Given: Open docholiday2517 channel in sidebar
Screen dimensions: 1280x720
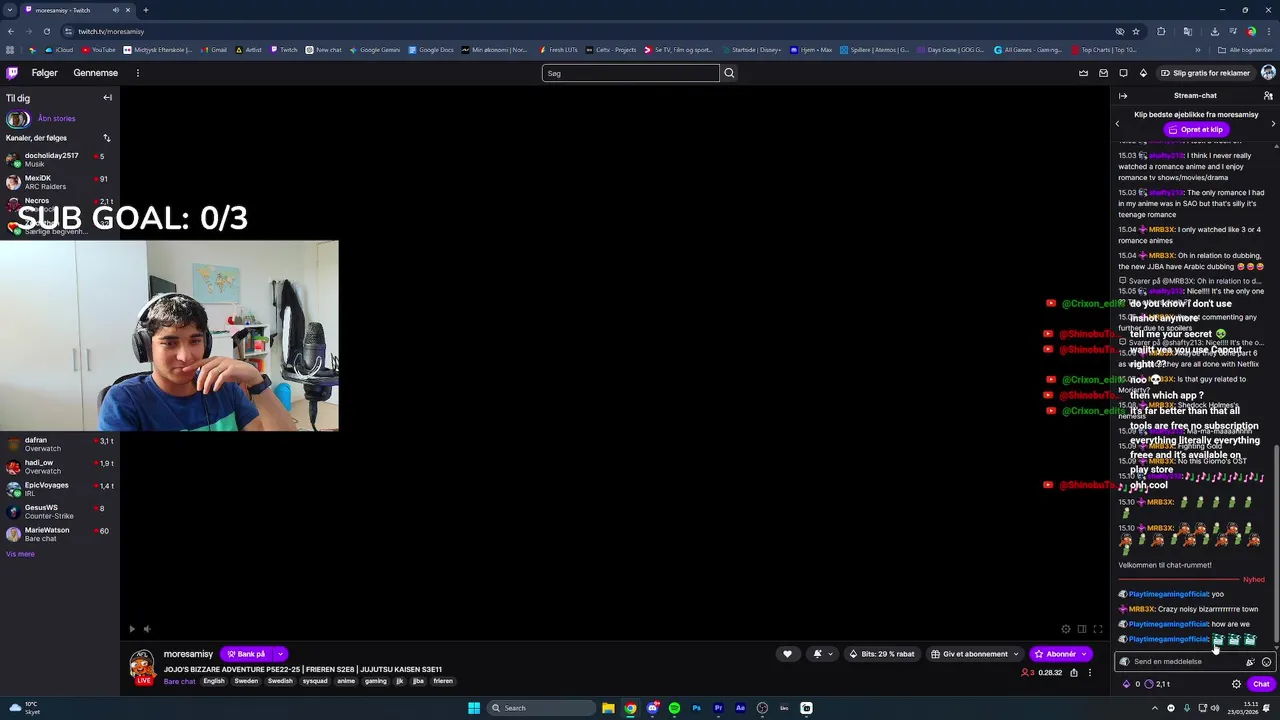Looking at the screenshot, I should 58,160.
